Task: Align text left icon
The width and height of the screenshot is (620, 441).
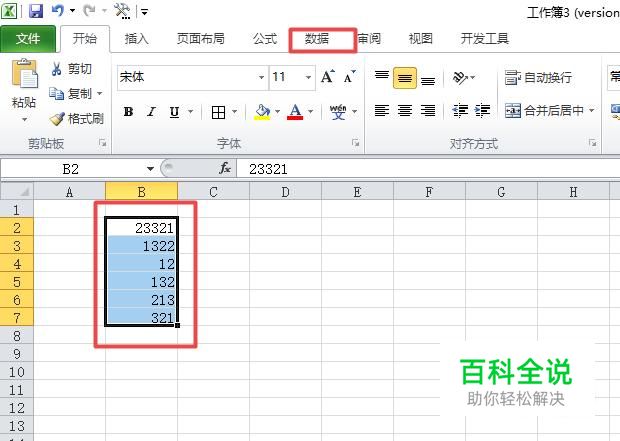Action: click(x=382, y=110)
